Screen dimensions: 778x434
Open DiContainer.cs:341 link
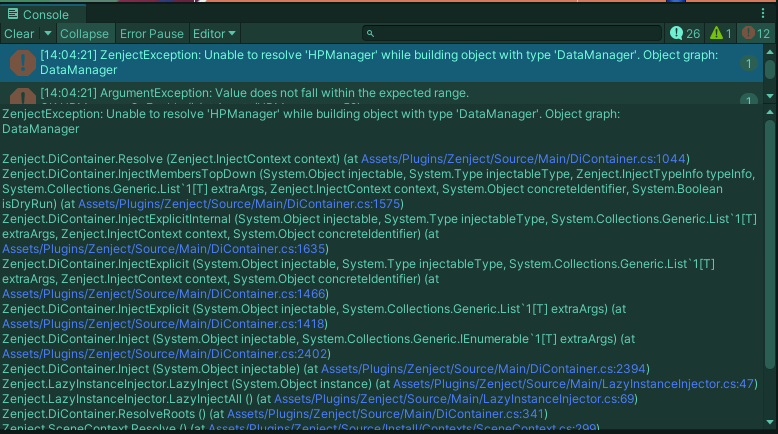(x=386, y=414)
